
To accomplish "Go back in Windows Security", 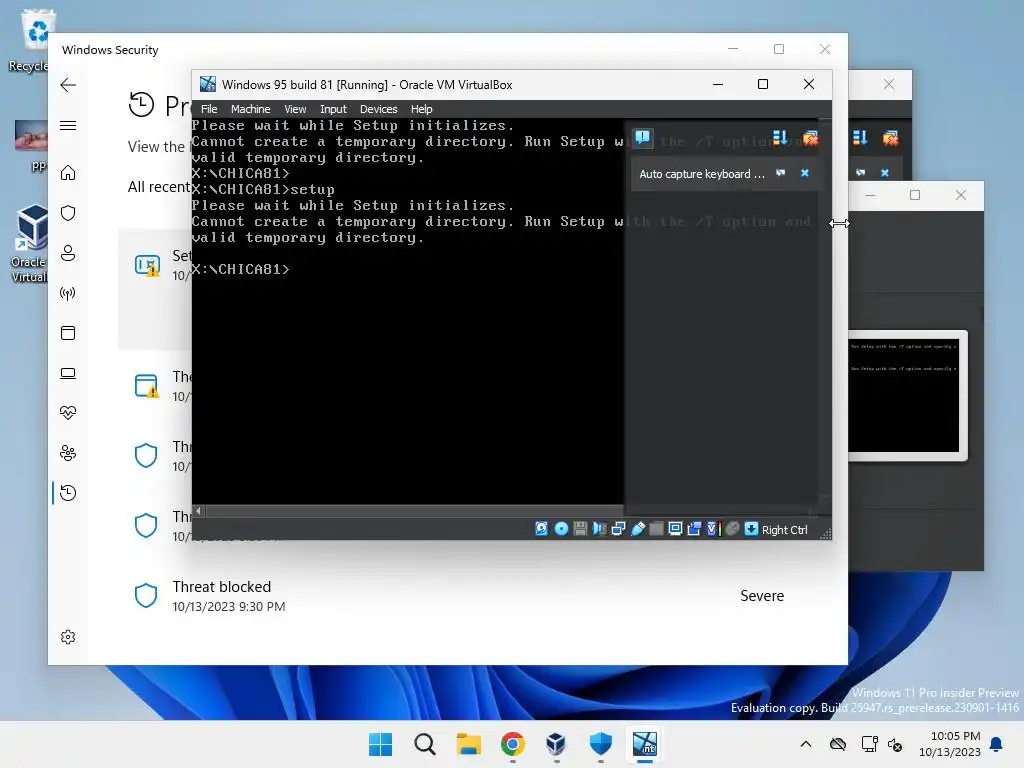I will (68, 85).
